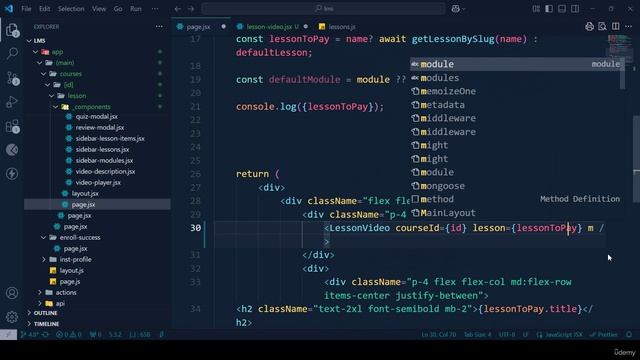Open the Run and Debug view
This screenshot has height=360, width=640.
12,102
